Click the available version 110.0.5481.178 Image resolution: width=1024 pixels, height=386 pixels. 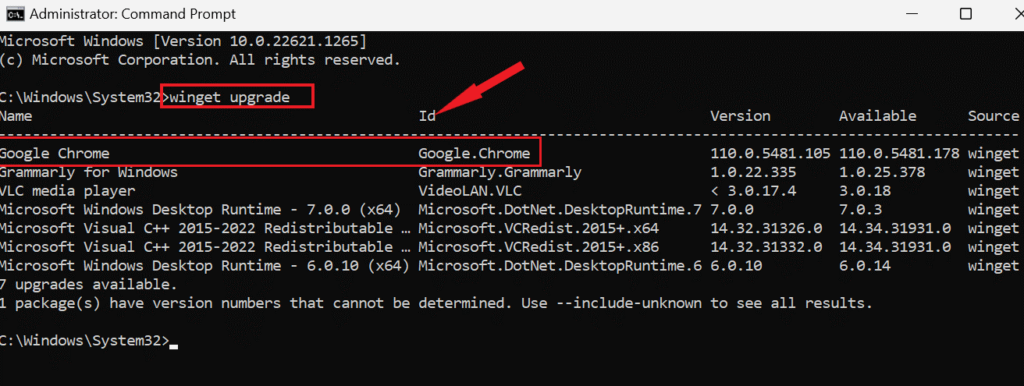(x=899, y=154)
